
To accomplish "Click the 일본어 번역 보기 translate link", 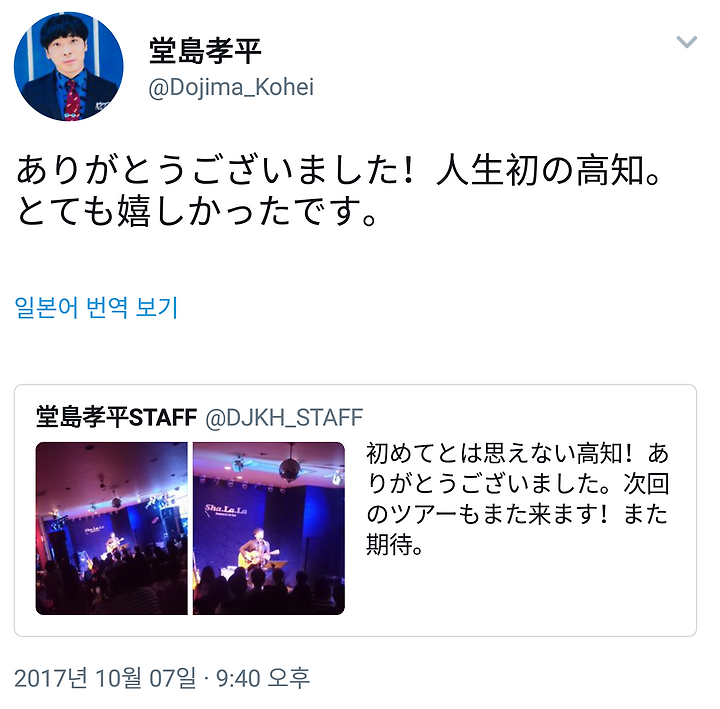I will (96, 307).
